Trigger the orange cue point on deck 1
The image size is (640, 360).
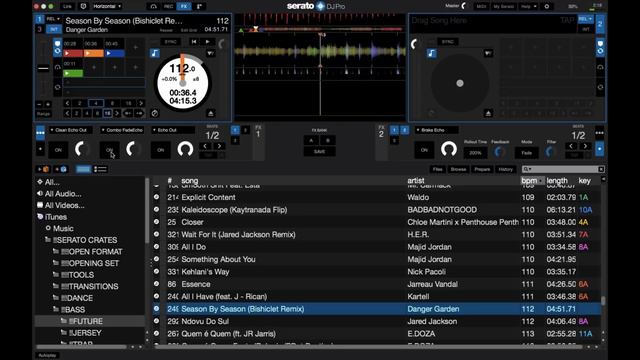[x=93, y=53]
